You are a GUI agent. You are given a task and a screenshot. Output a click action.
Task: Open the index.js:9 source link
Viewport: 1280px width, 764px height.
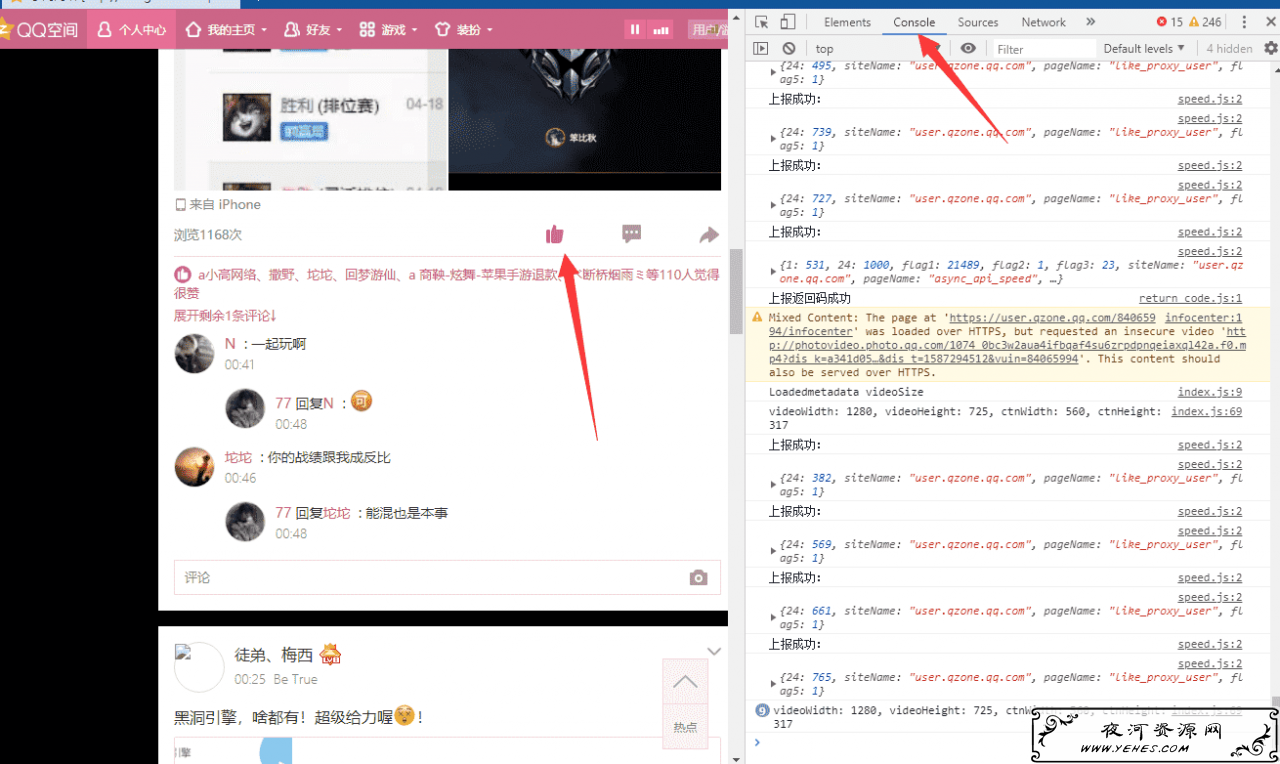point(1210,392)
